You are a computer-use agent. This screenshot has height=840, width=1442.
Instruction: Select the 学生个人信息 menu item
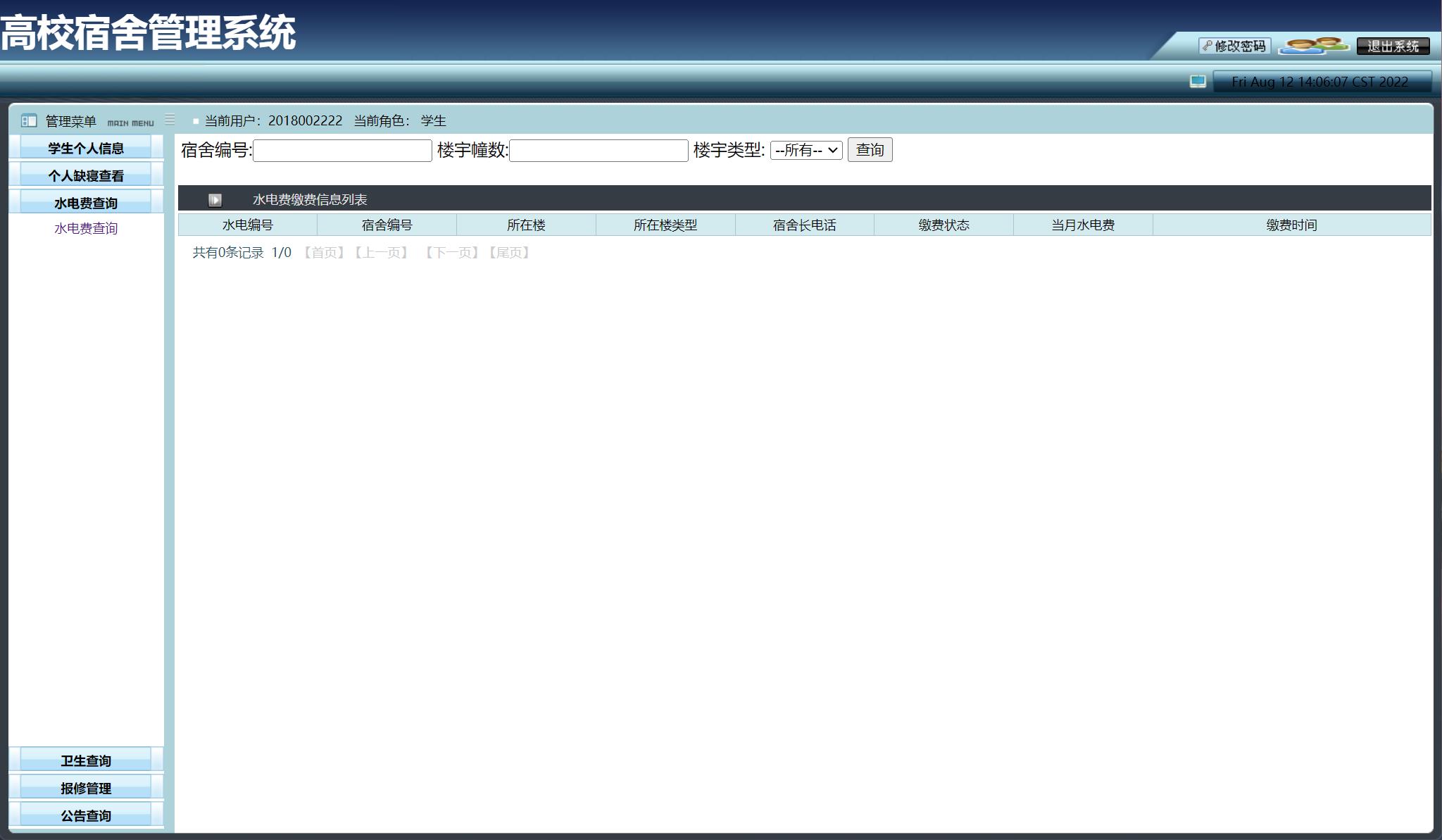[84, 148]
